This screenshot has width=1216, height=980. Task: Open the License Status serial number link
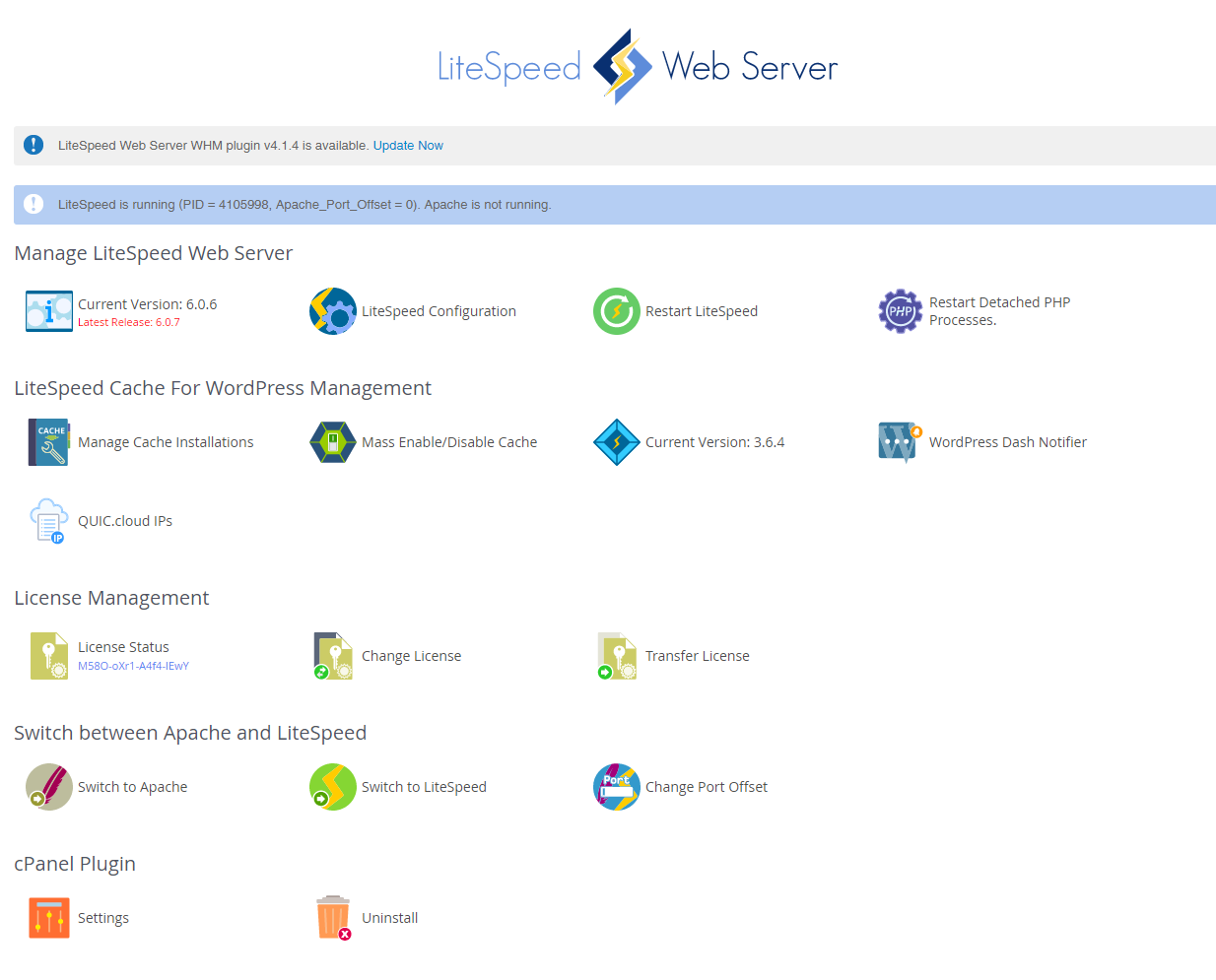pos(133,666)
